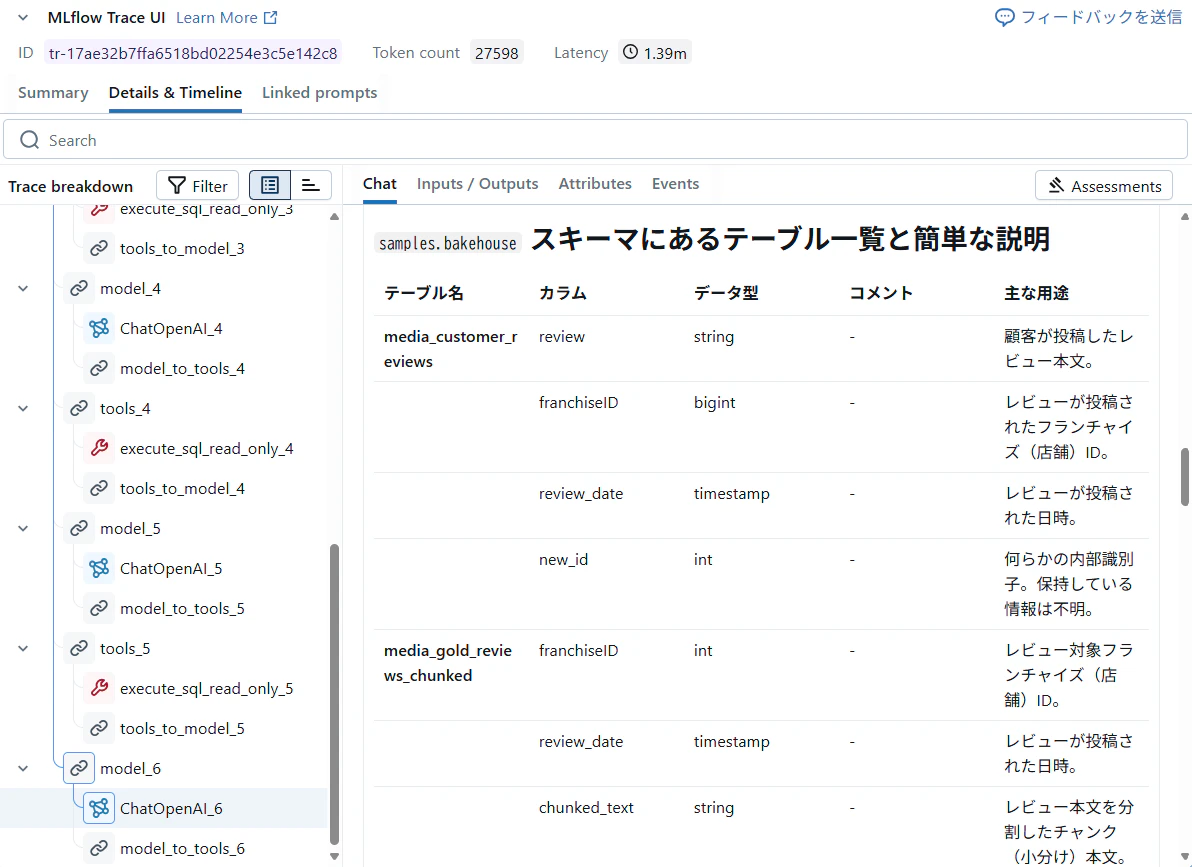Click the chat panel vertical scrollbar thumb
This screenshot has width=1192, height=867.
point(1184,478)
